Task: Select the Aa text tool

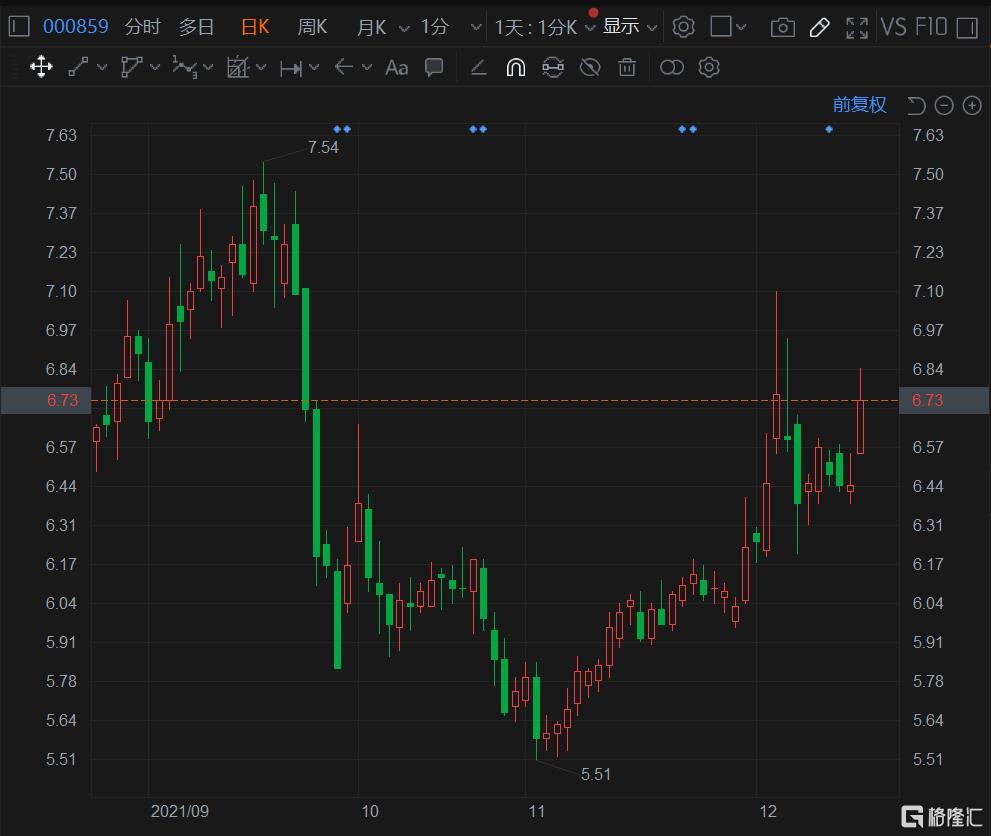Action: point(396,67)
